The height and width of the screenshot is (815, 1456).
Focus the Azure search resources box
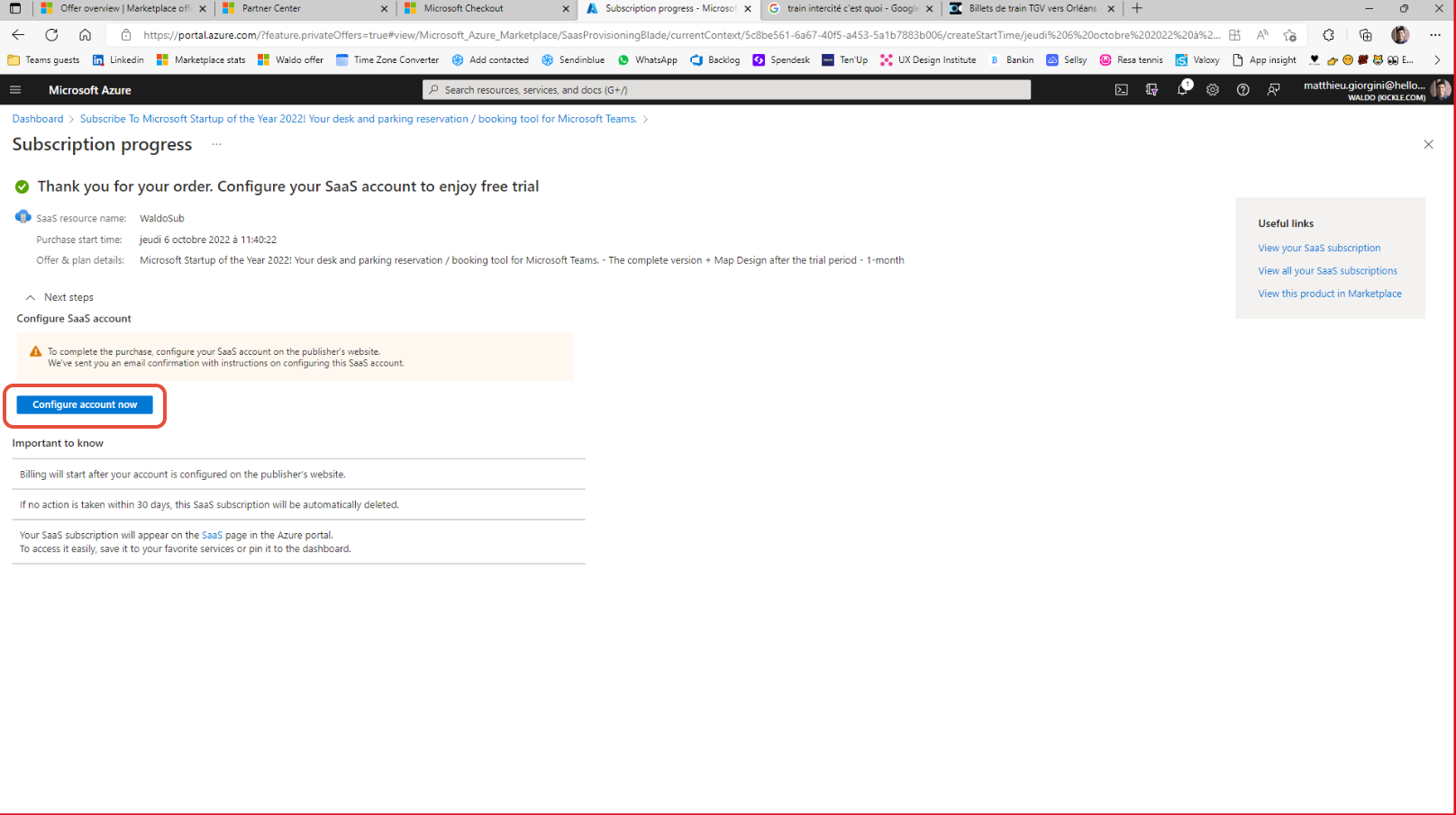click(x=726, y=90)
